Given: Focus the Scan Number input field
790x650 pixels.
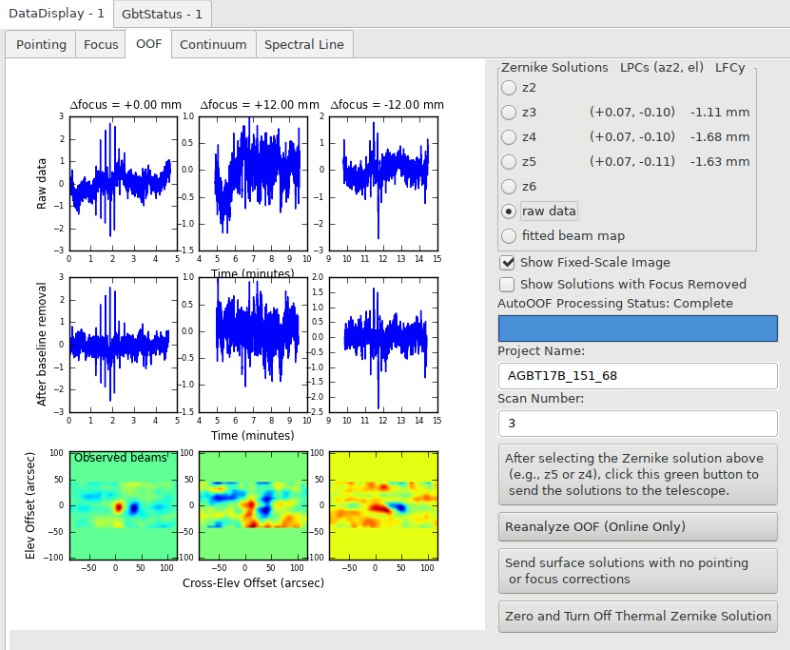Looking at the screenshot, I should [x=637, y=423].
